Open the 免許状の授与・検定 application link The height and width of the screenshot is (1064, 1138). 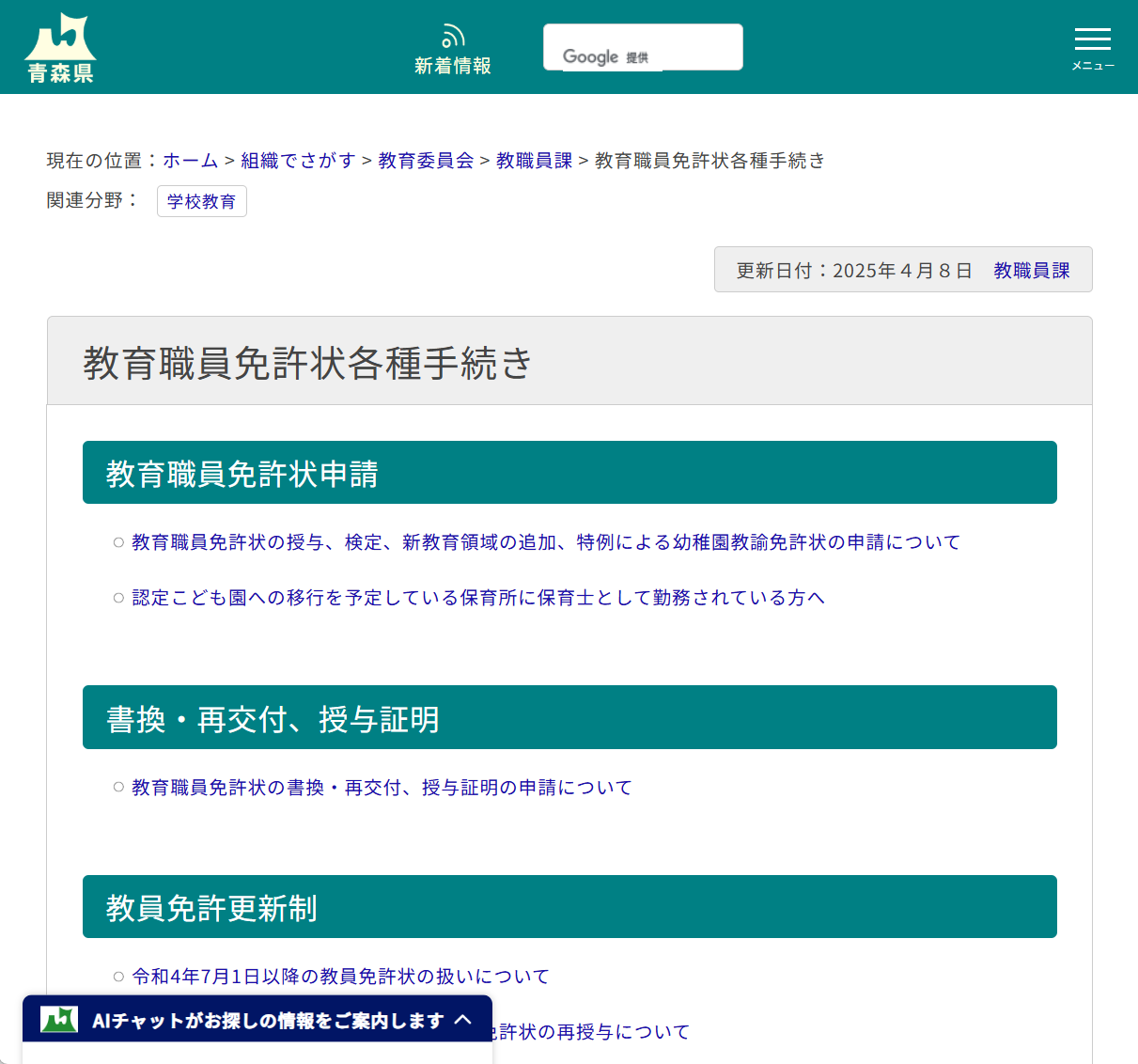(545, 542)
